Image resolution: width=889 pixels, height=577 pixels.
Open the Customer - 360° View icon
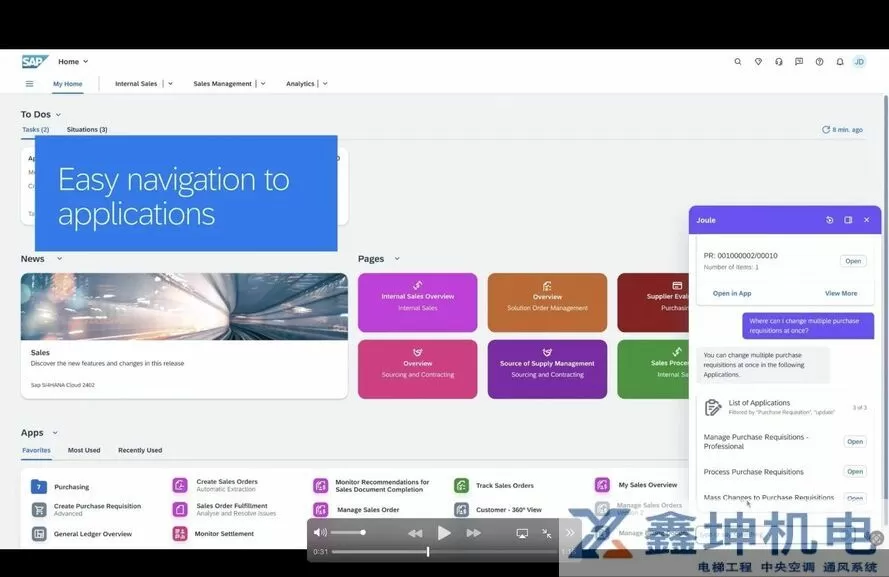pos(462,510)
